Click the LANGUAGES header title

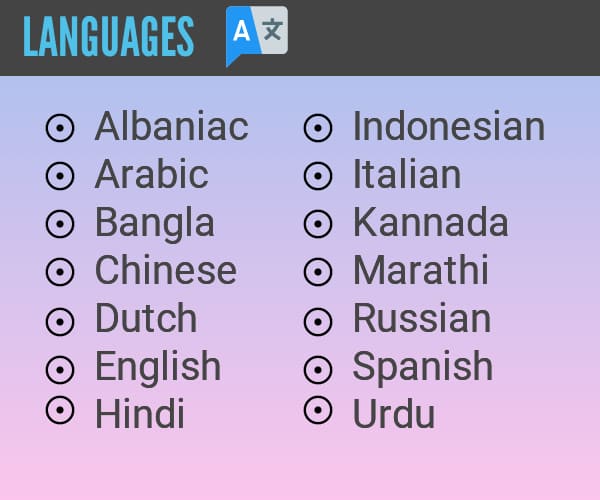click(109, 37)
